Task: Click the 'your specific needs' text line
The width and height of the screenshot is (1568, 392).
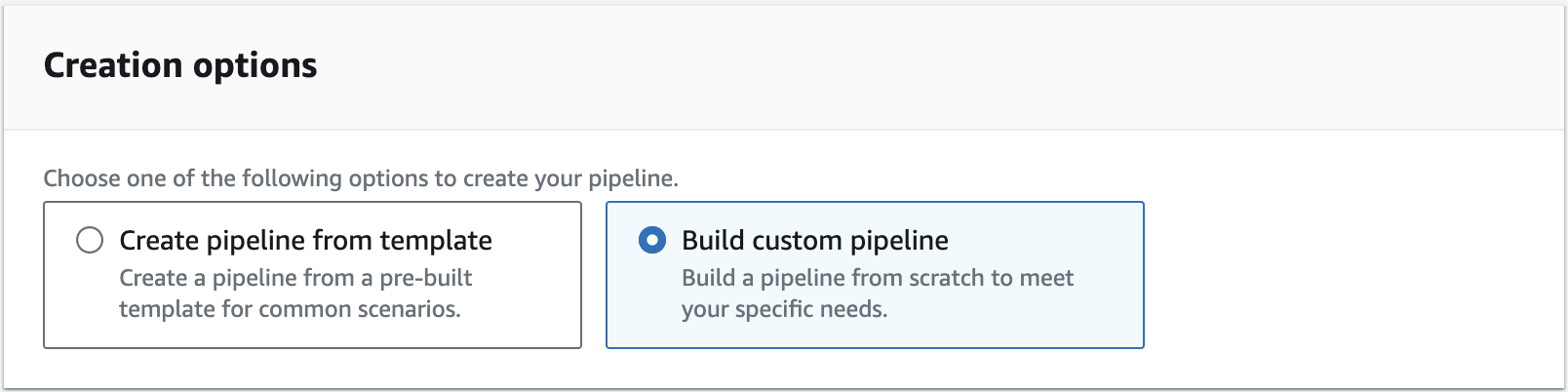Action: pyautogui.click(x=784, y=309)
